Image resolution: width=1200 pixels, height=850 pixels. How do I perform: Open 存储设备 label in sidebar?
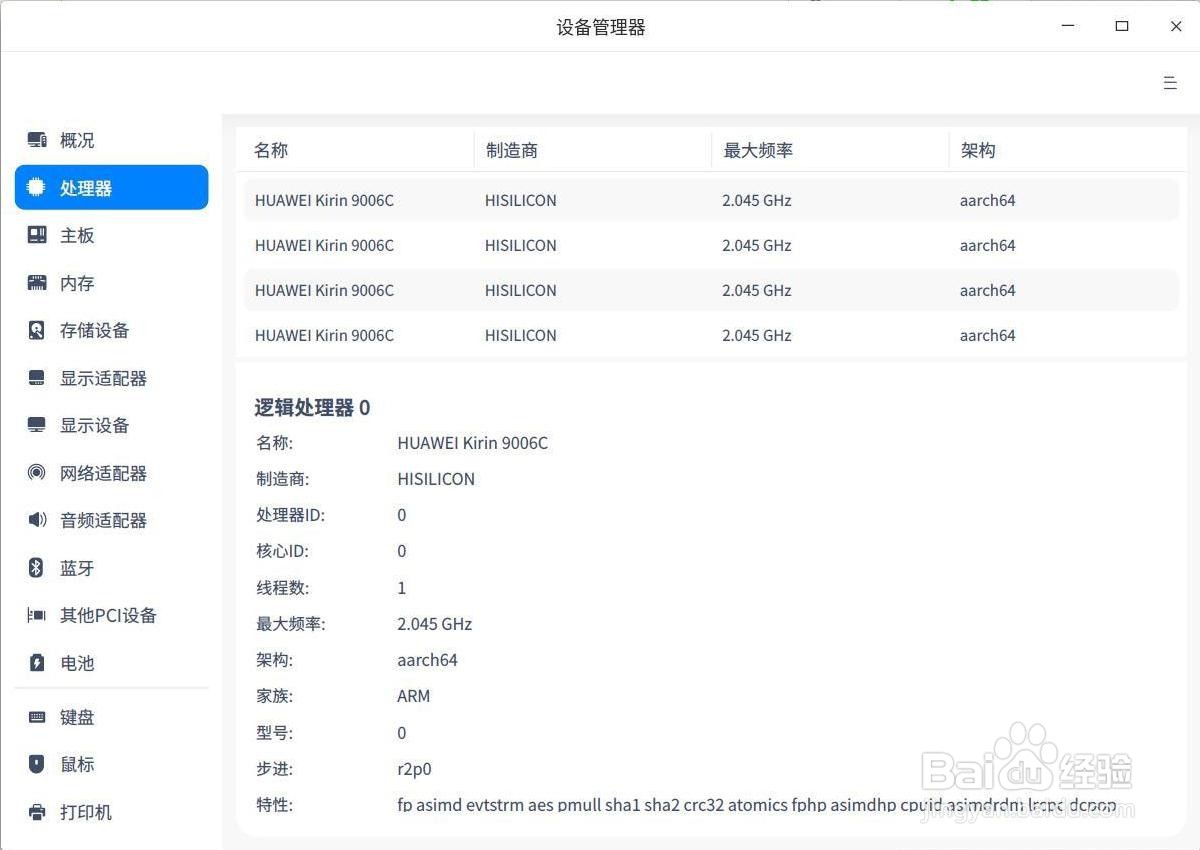[x=94, y=330]
